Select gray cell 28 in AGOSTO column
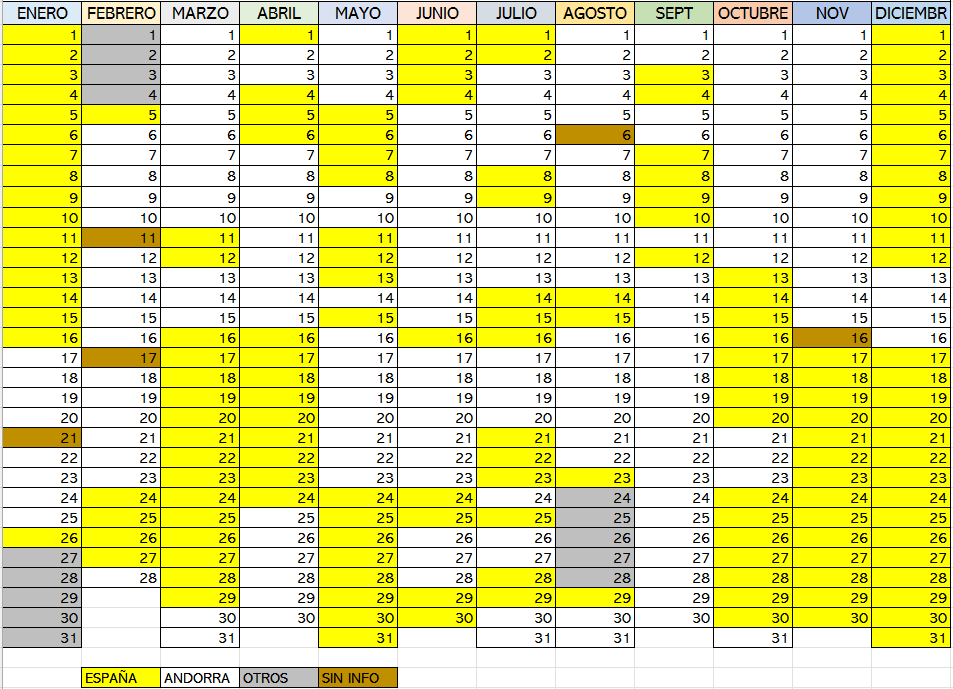 pos(595,578)
